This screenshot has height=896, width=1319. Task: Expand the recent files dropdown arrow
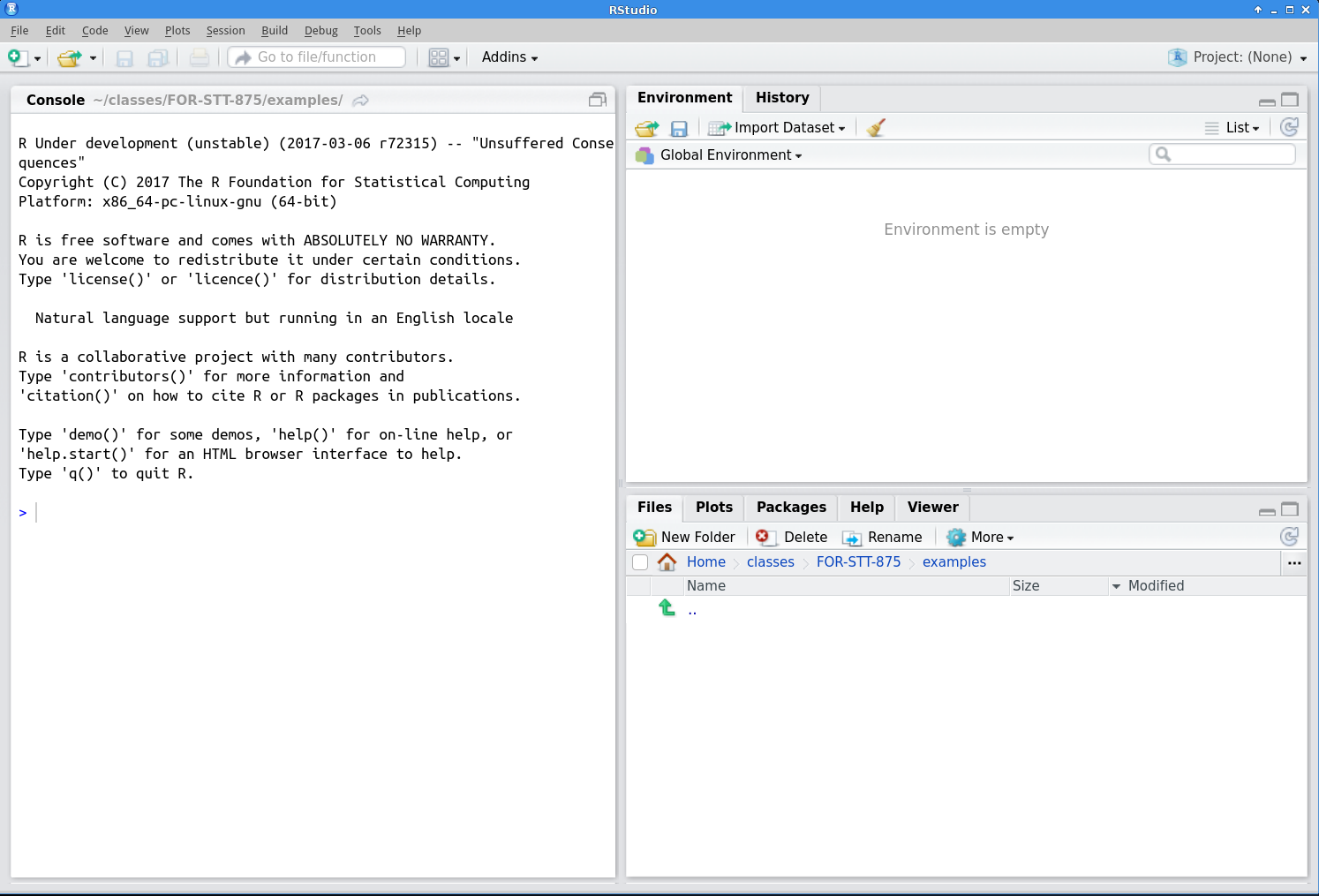click(93, 58)
